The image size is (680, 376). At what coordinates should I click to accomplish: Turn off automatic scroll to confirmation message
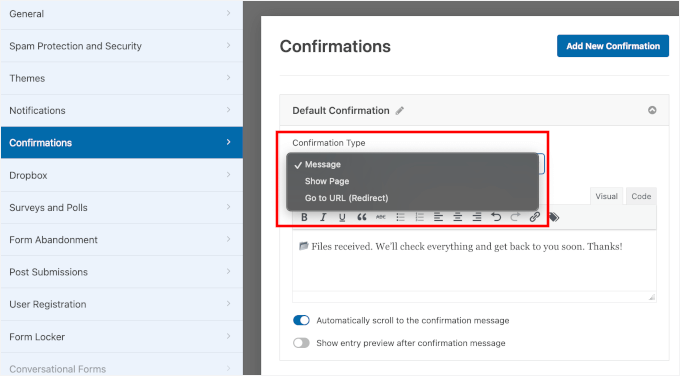[301, 320]
